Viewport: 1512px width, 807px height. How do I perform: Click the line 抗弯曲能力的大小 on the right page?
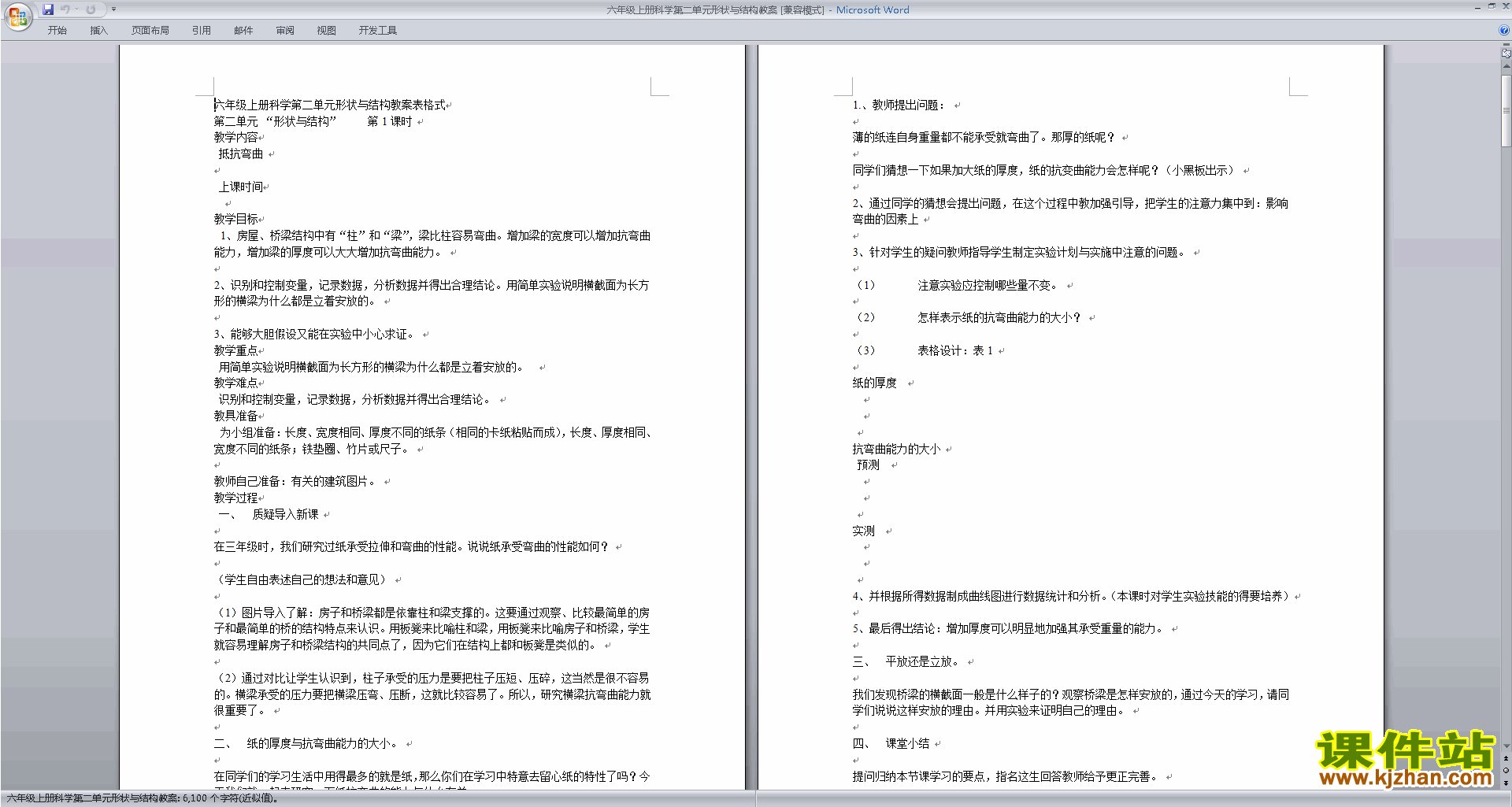click(x=897, y=449)
